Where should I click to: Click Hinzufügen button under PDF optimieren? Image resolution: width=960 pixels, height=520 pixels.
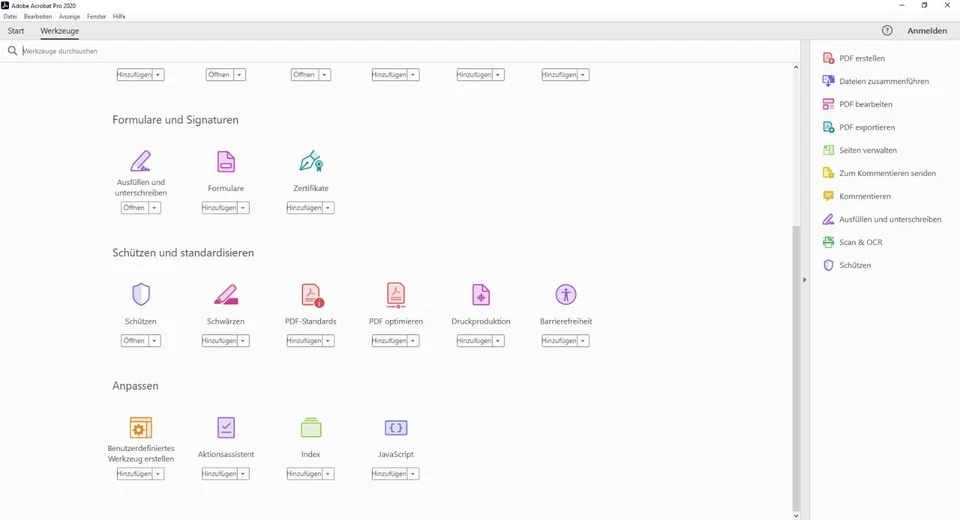pos(389,341)
